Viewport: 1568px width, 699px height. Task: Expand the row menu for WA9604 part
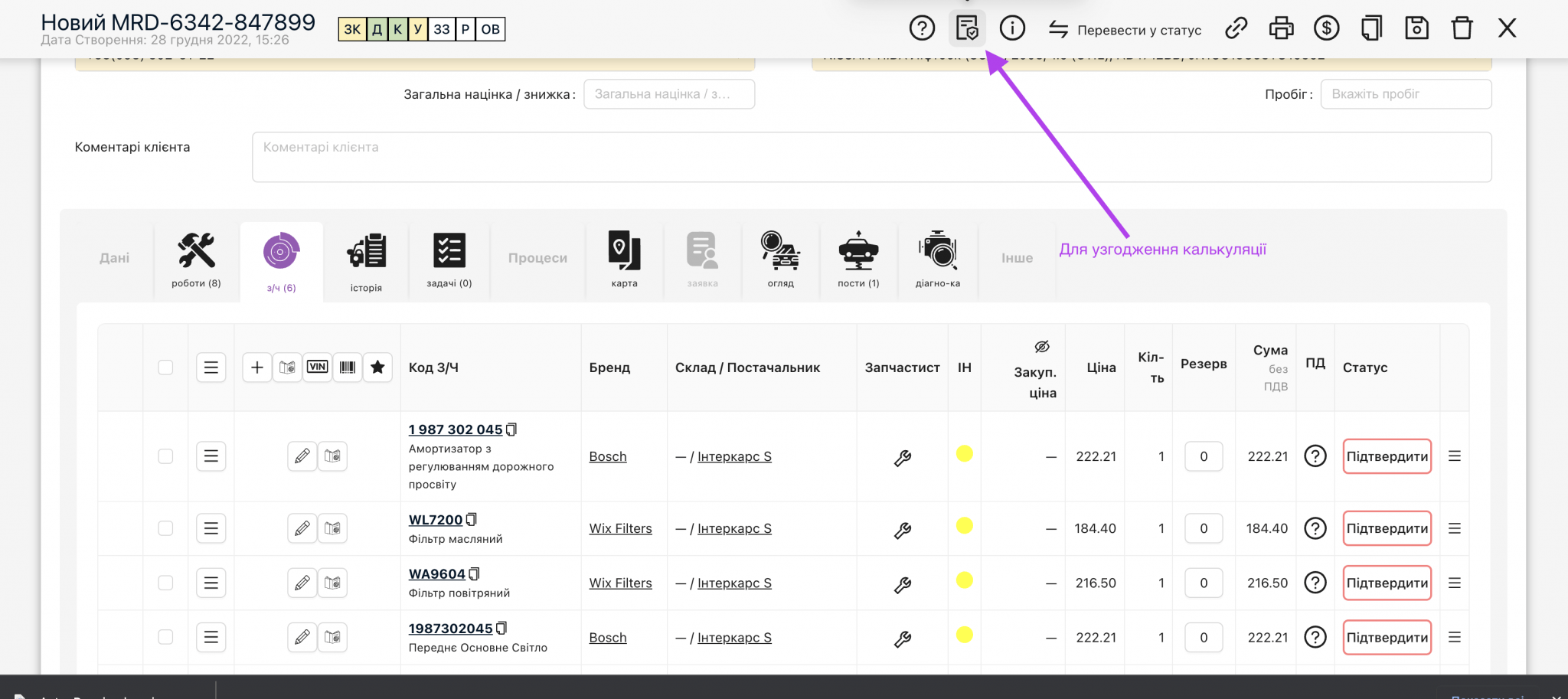(211, 583)
